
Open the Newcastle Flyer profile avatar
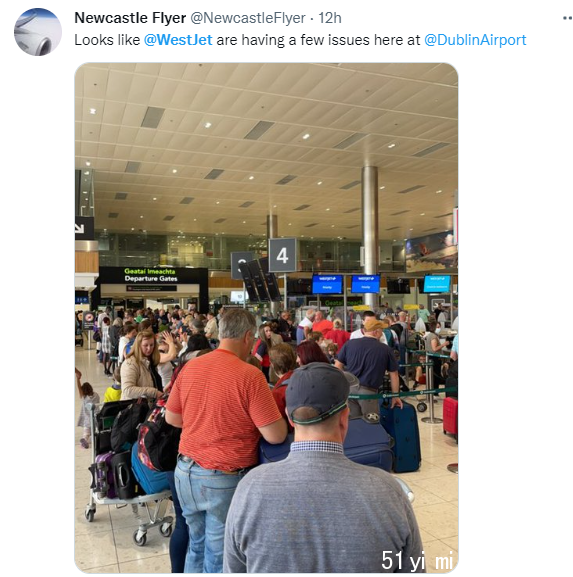38,32
